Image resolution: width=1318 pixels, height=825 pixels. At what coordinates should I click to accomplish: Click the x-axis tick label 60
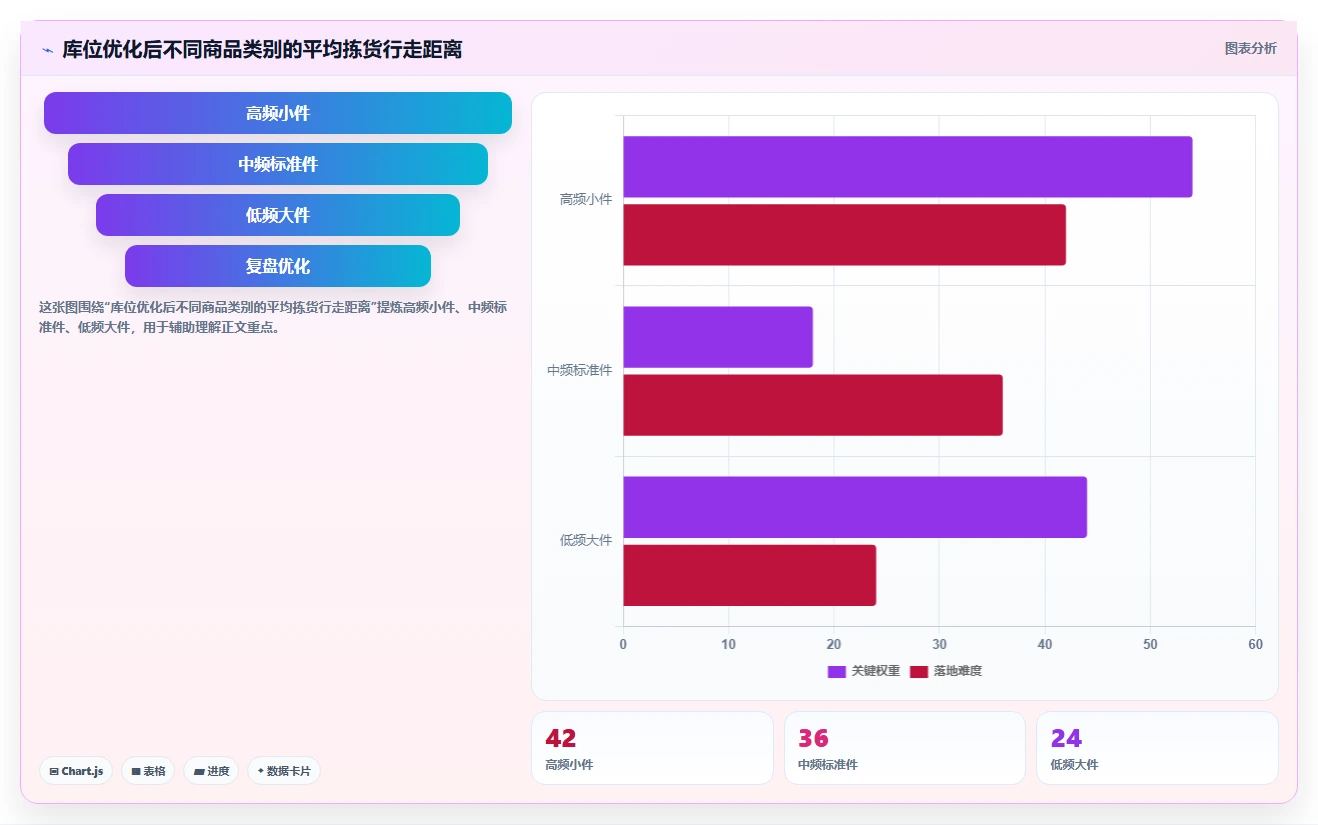(x=1255, y=645)
